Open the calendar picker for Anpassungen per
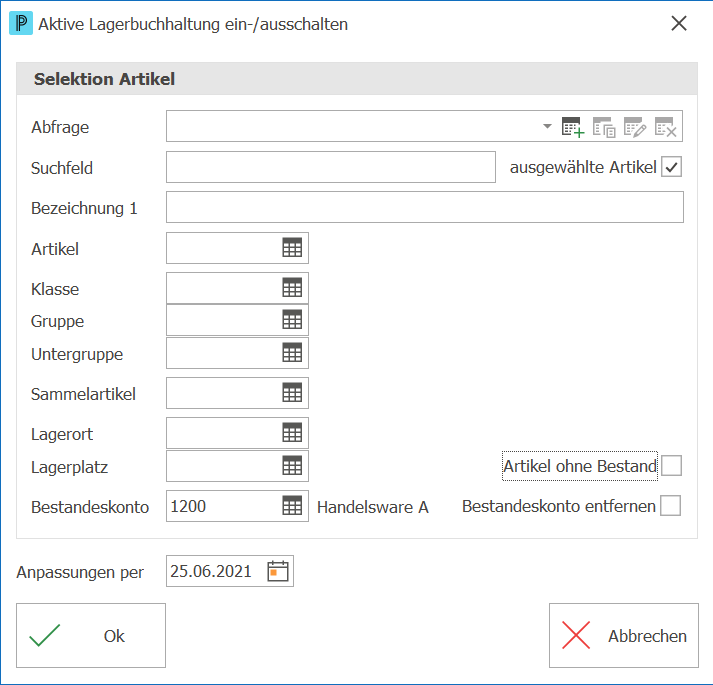The width and height of the screenshot is (713, 685). pyautogui.click(x=278, y=571)
